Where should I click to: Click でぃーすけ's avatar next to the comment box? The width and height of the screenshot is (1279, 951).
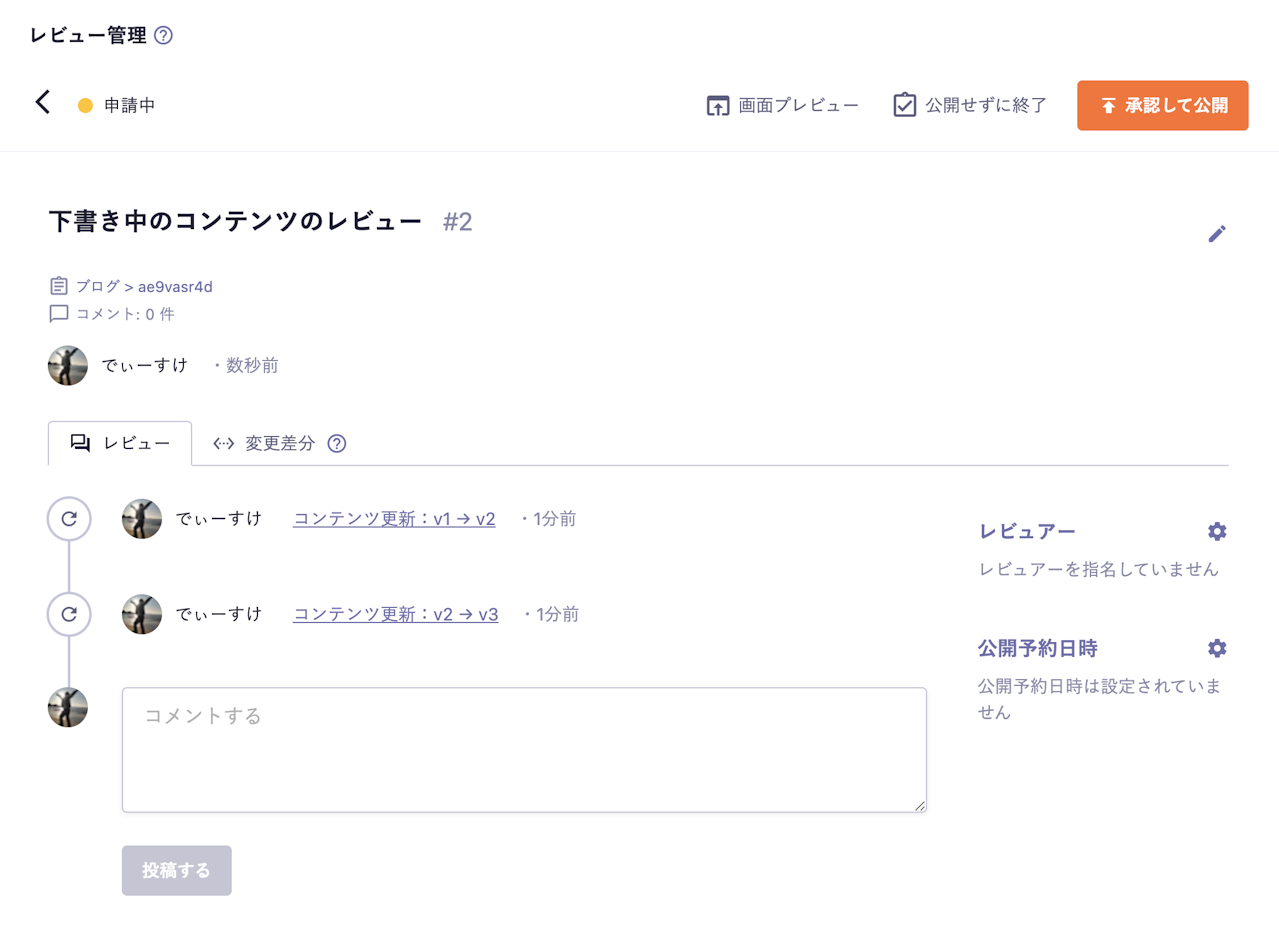(x=67, y=708)
